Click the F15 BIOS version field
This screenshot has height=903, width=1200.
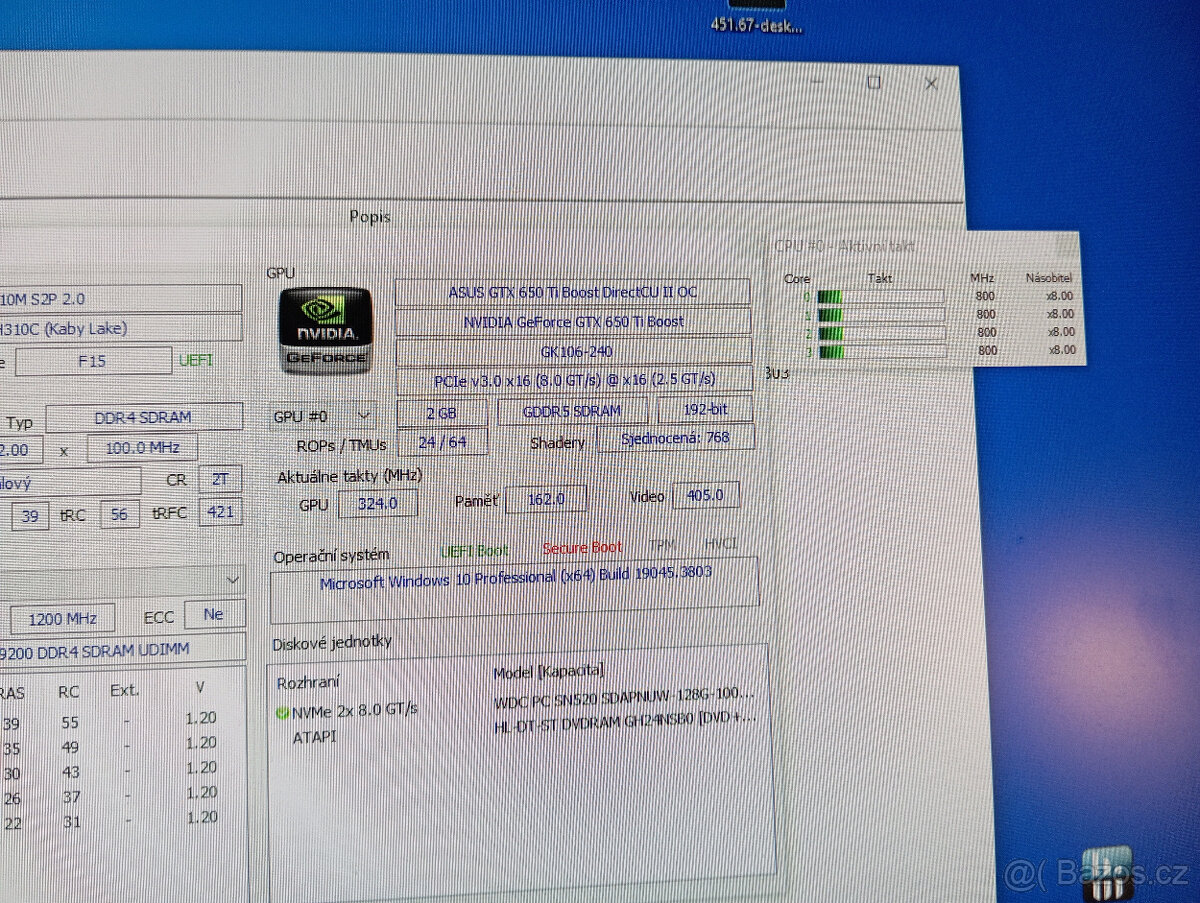click(x=93, y=361)
